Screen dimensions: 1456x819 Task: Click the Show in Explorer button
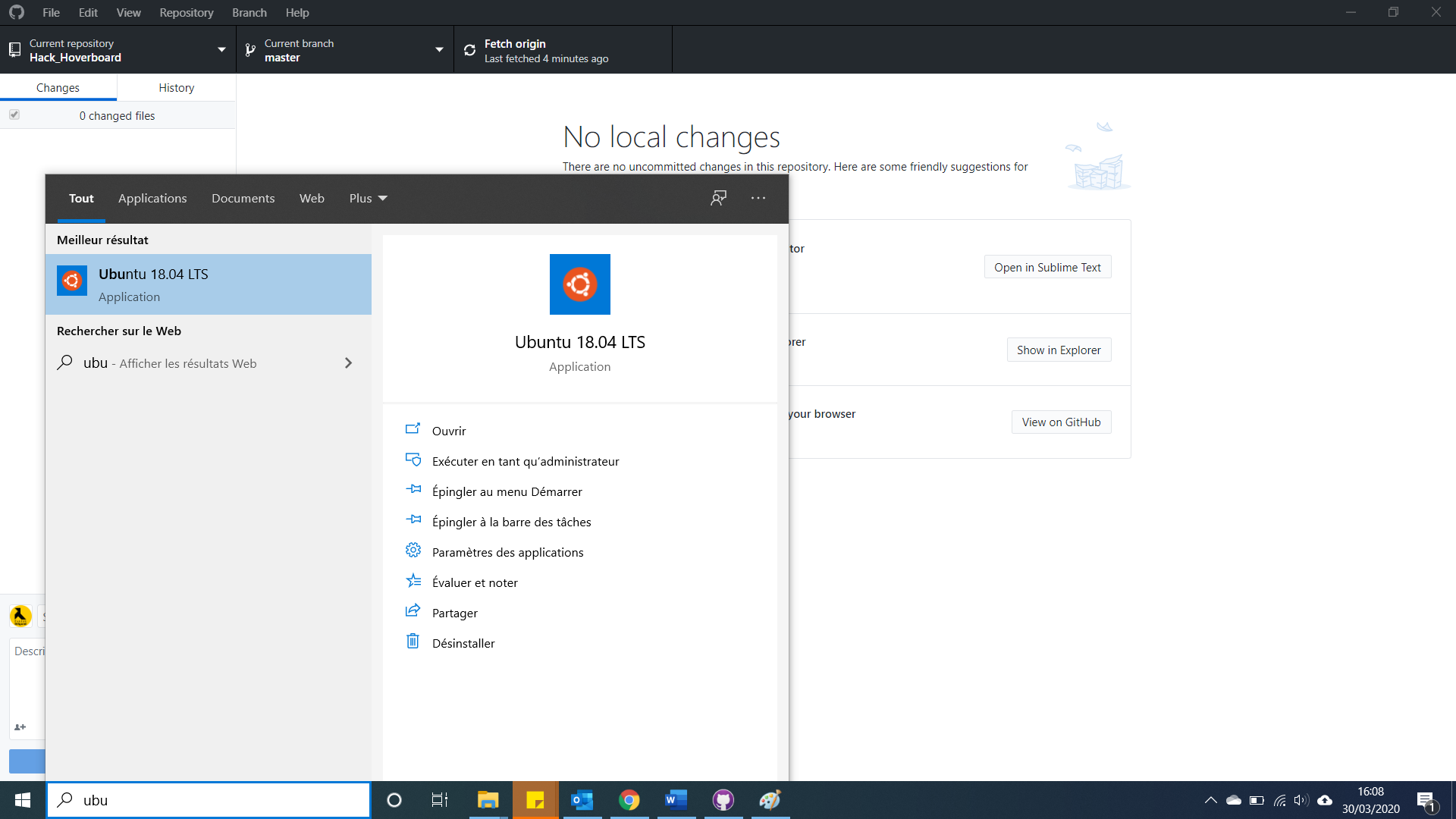1058,350
